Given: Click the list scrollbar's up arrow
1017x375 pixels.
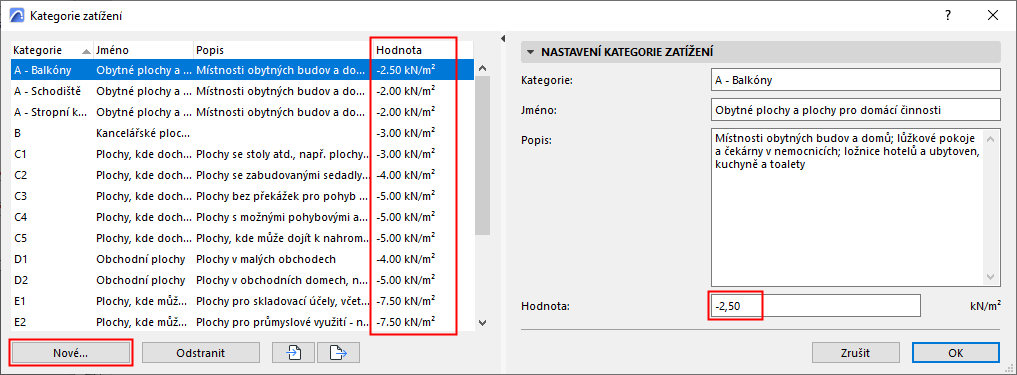Looking at the screenshot, I should click(x=483, y=67).
